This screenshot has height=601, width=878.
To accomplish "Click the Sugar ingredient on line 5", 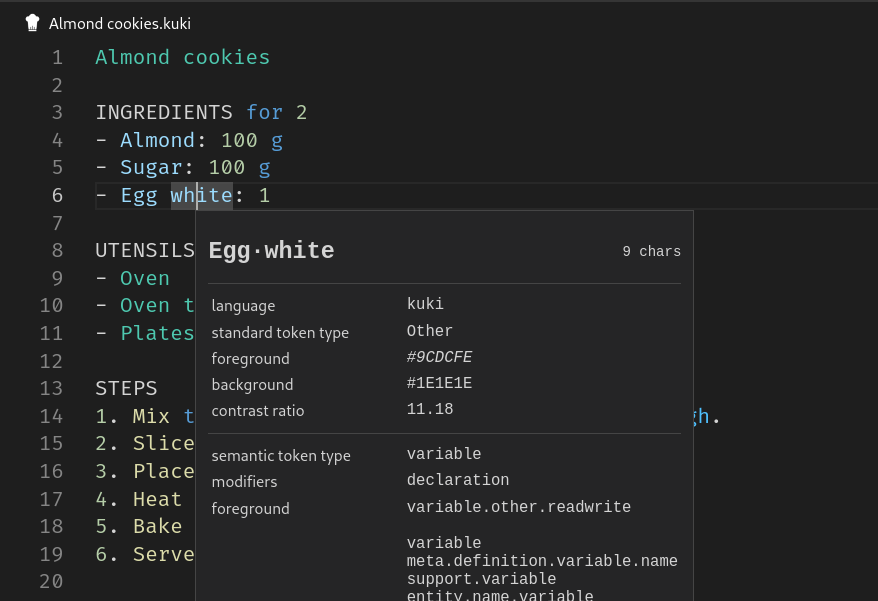I will pos(151,167).
